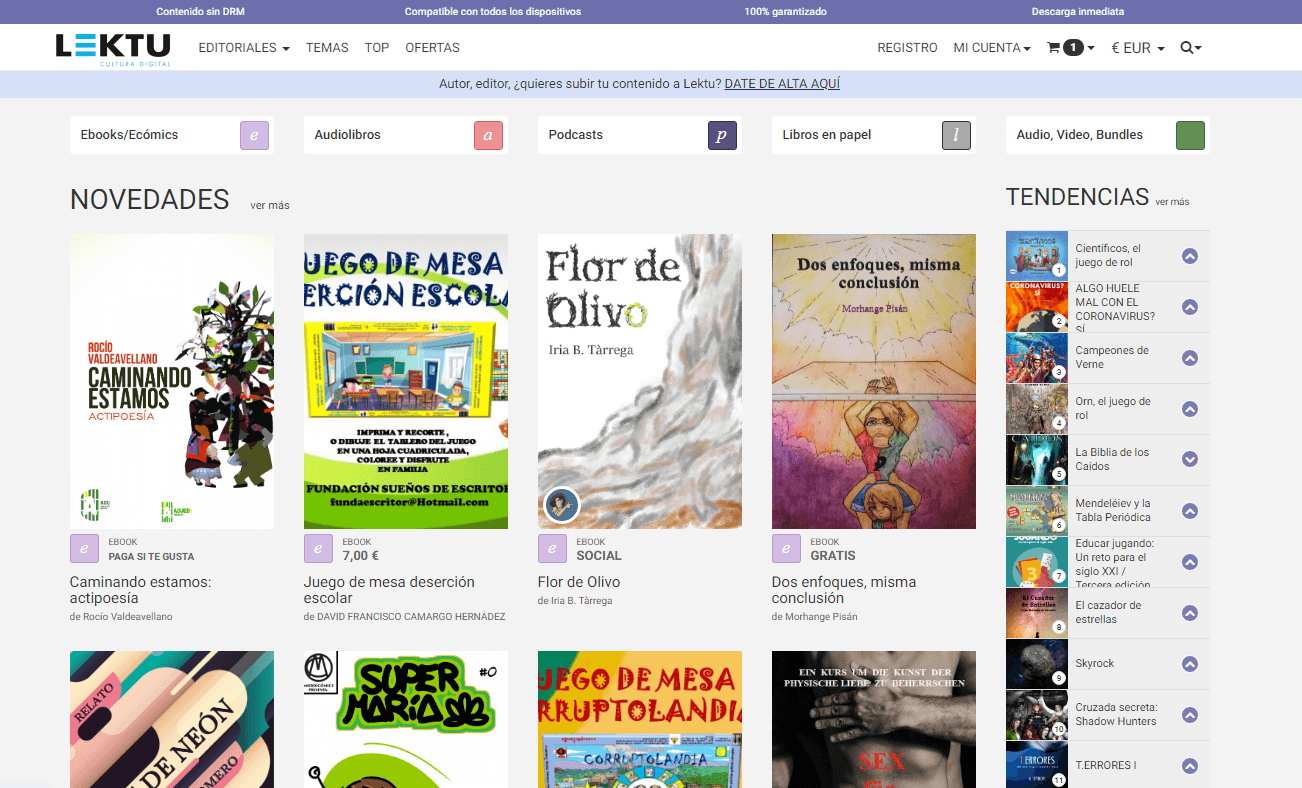Open the Mi Cuenta dropdown
This screenshot has width=1302, height=788.
point(991,48)
